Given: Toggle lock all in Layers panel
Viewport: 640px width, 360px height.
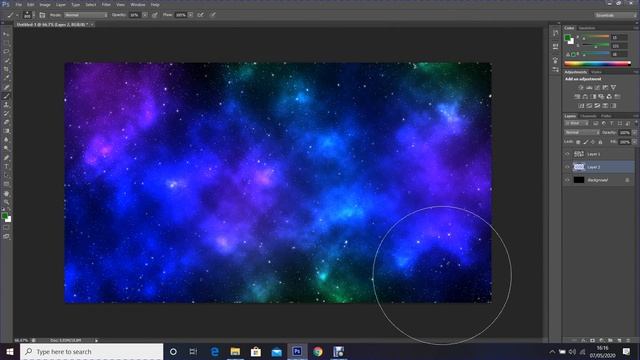Looking at the screenshot, I should pyautogui.click(x=600, y=142).
